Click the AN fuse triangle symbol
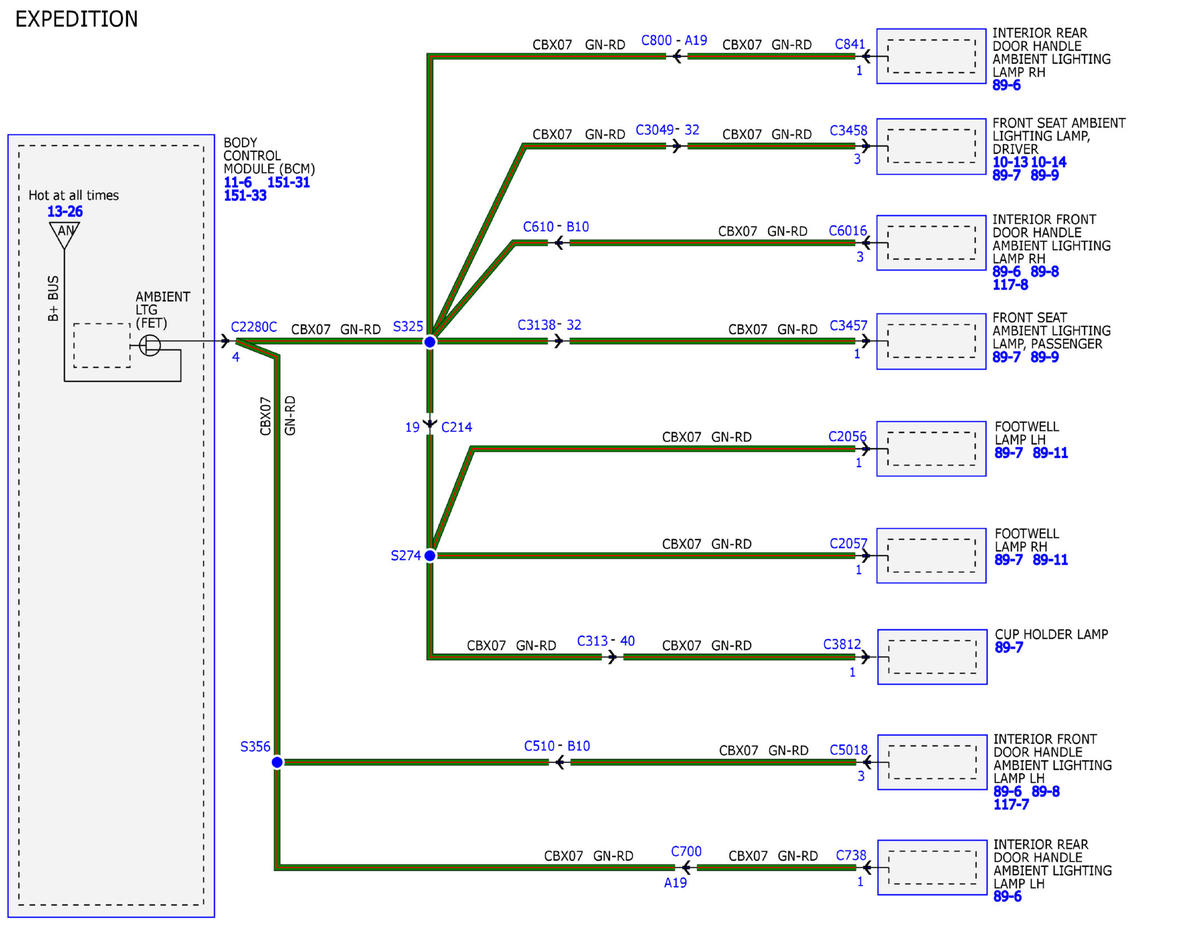 [65, 234]
